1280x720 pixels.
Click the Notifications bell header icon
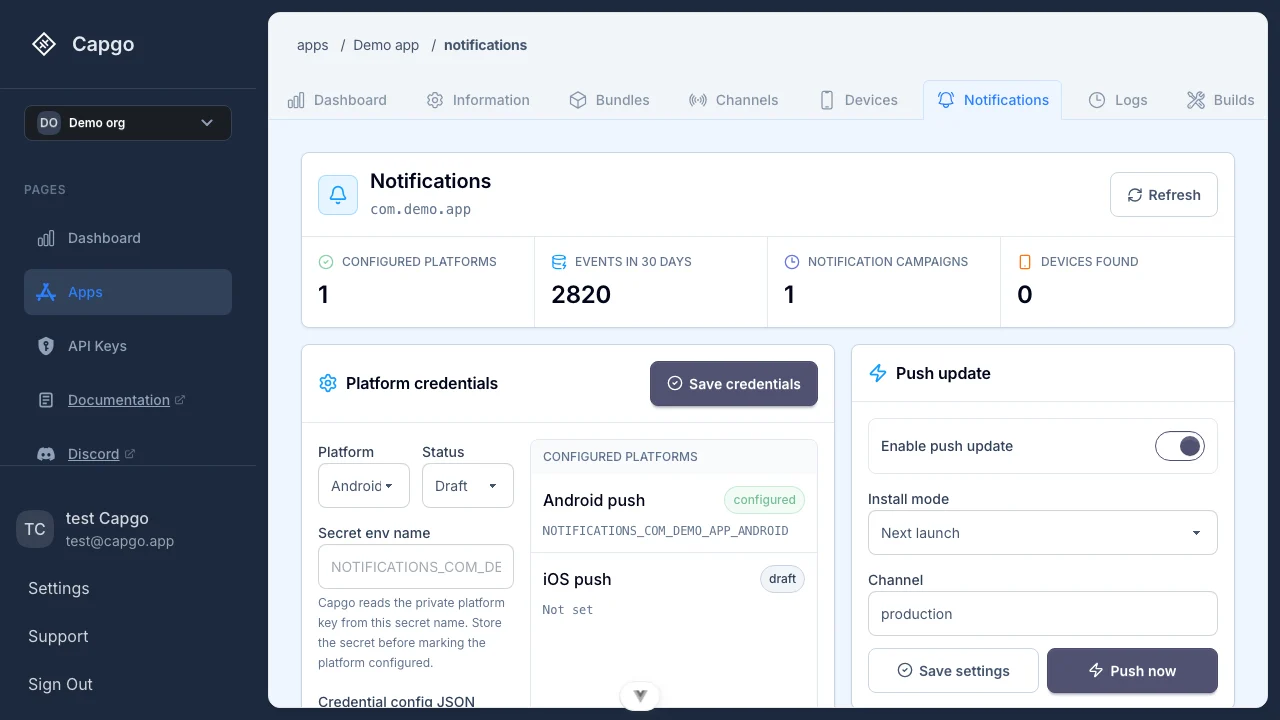pos(338,195)
